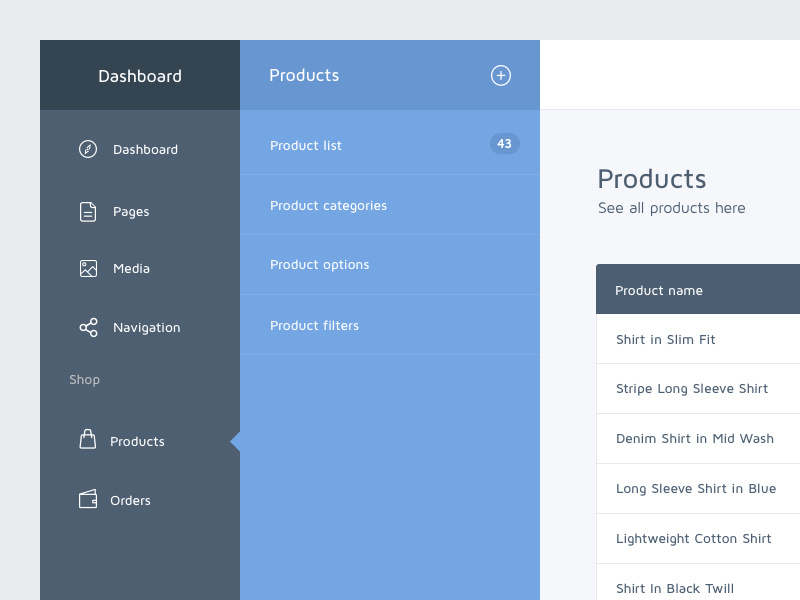
Task: Select Denim Shirt in Mid Wash
Action: (x=694, y=438)
